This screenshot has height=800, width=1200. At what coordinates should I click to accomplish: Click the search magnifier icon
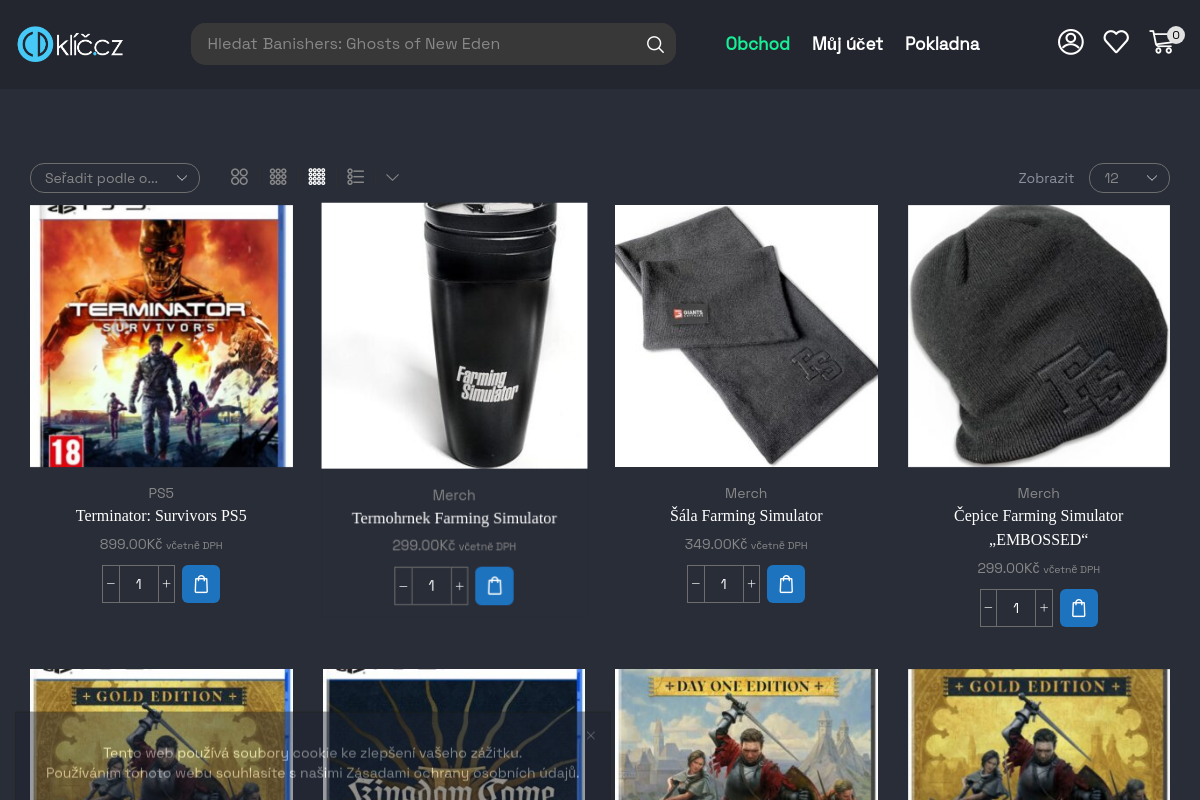[655, 44]
